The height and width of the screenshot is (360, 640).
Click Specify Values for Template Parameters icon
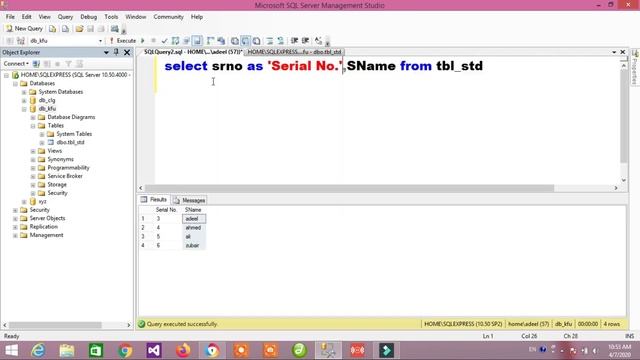pyautogui.click(x=318, y=41)
